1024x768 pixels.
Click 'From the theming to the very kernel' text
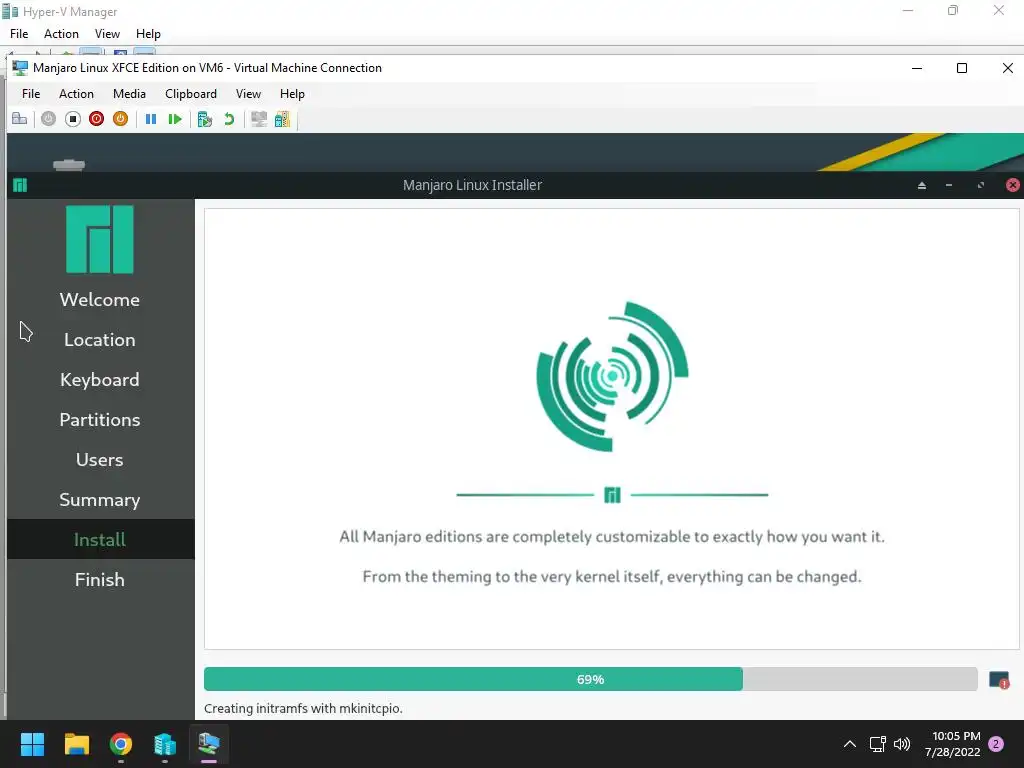tap(612, 577)
